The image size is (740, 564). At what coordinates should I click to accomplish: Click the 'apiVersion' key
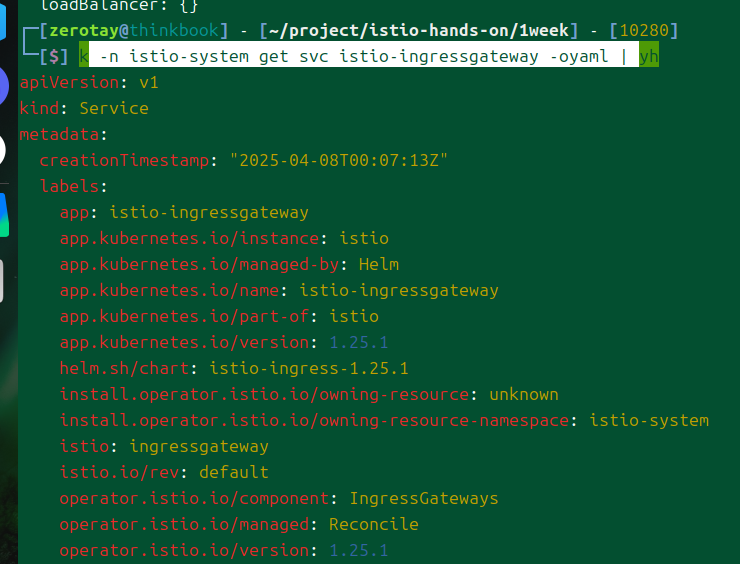click(x=69, y=83)
